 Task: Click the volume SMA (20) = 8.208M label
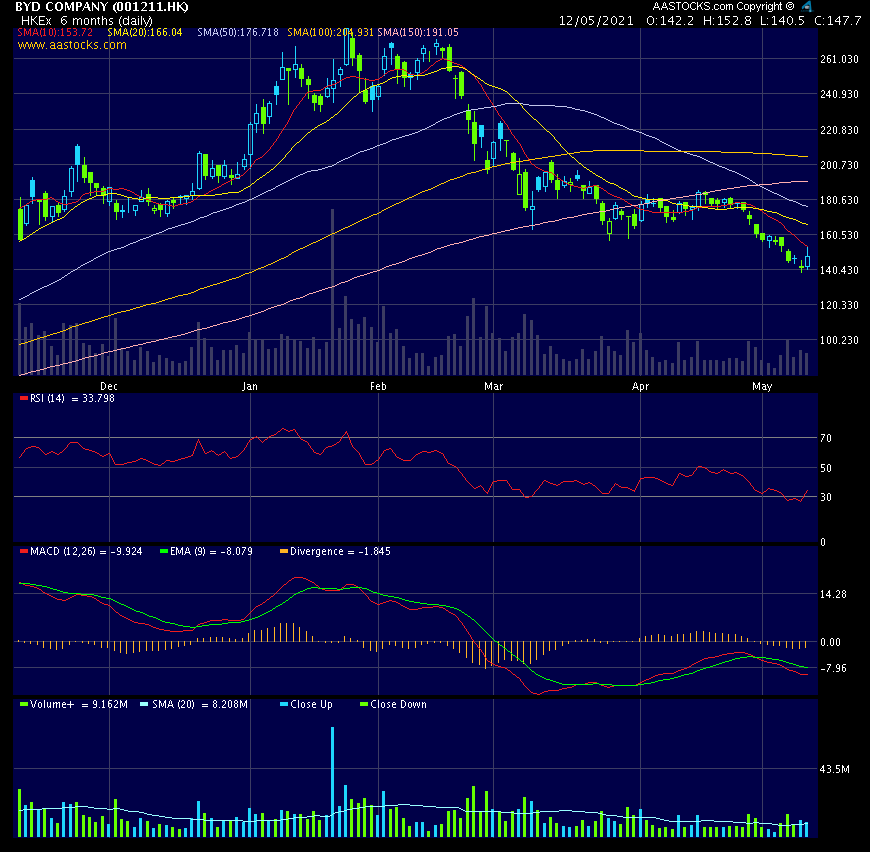click(200, 704)
